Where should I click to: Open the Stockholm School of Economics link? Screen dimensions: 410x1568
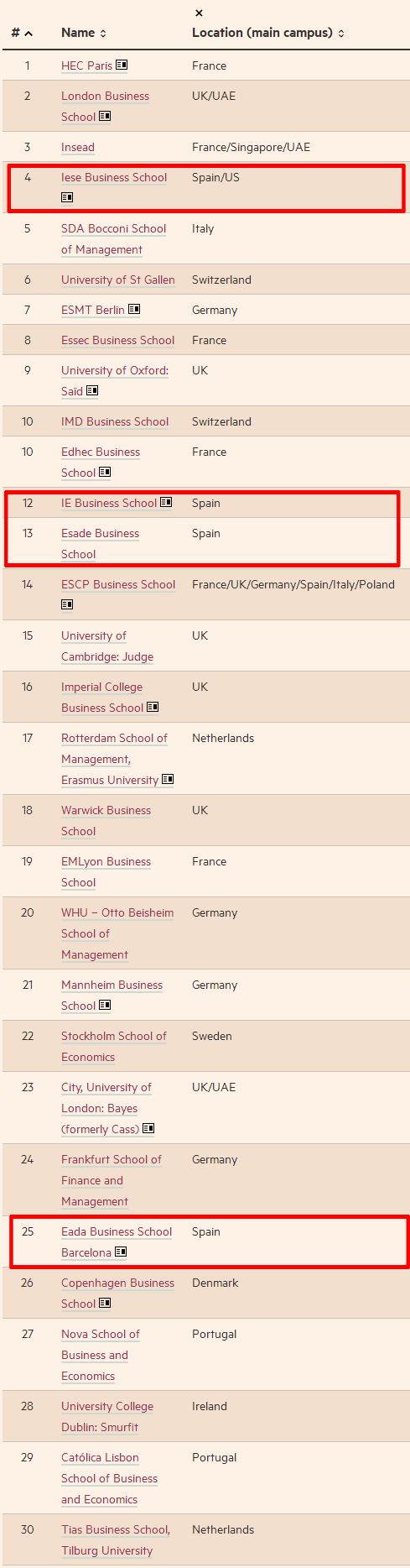pos(114,1047)
